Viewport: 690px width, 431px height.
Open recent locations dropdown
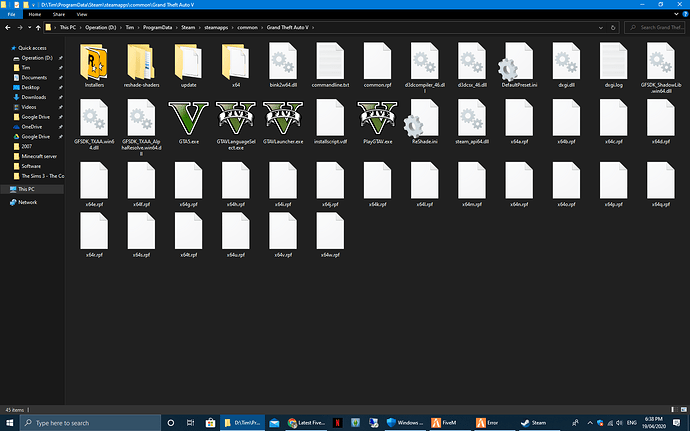29,27
